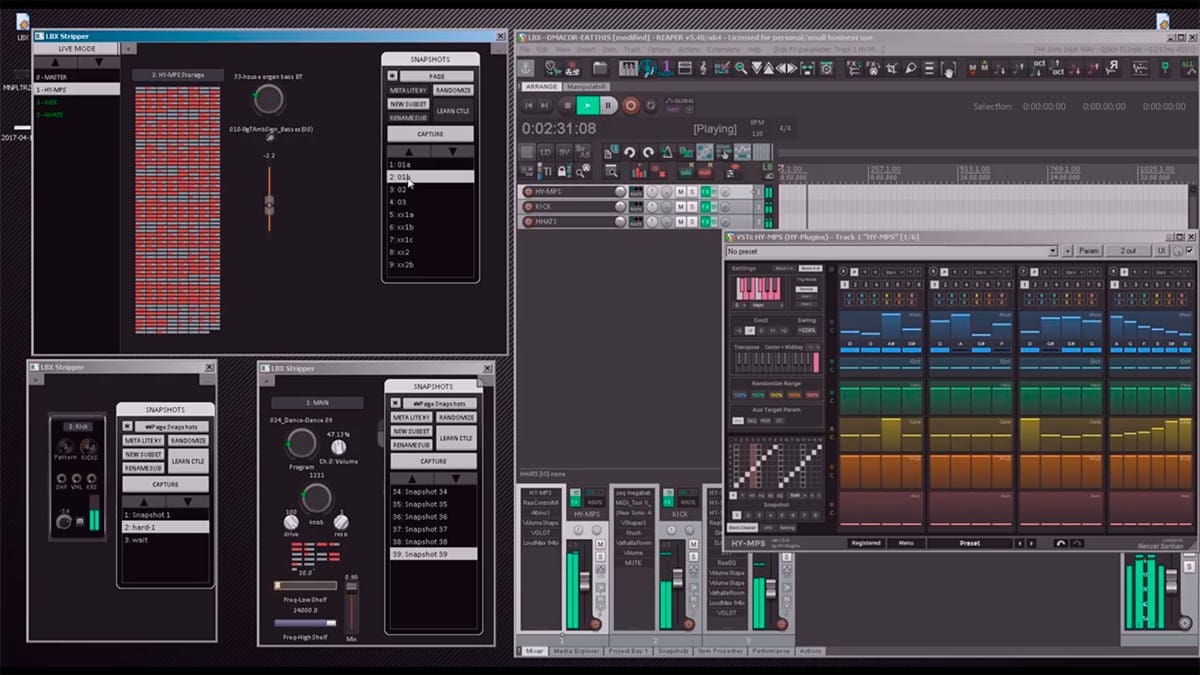Toggle the Repeat loop button in transport
Screen dimensions: 1200x675
coord(652,105)
